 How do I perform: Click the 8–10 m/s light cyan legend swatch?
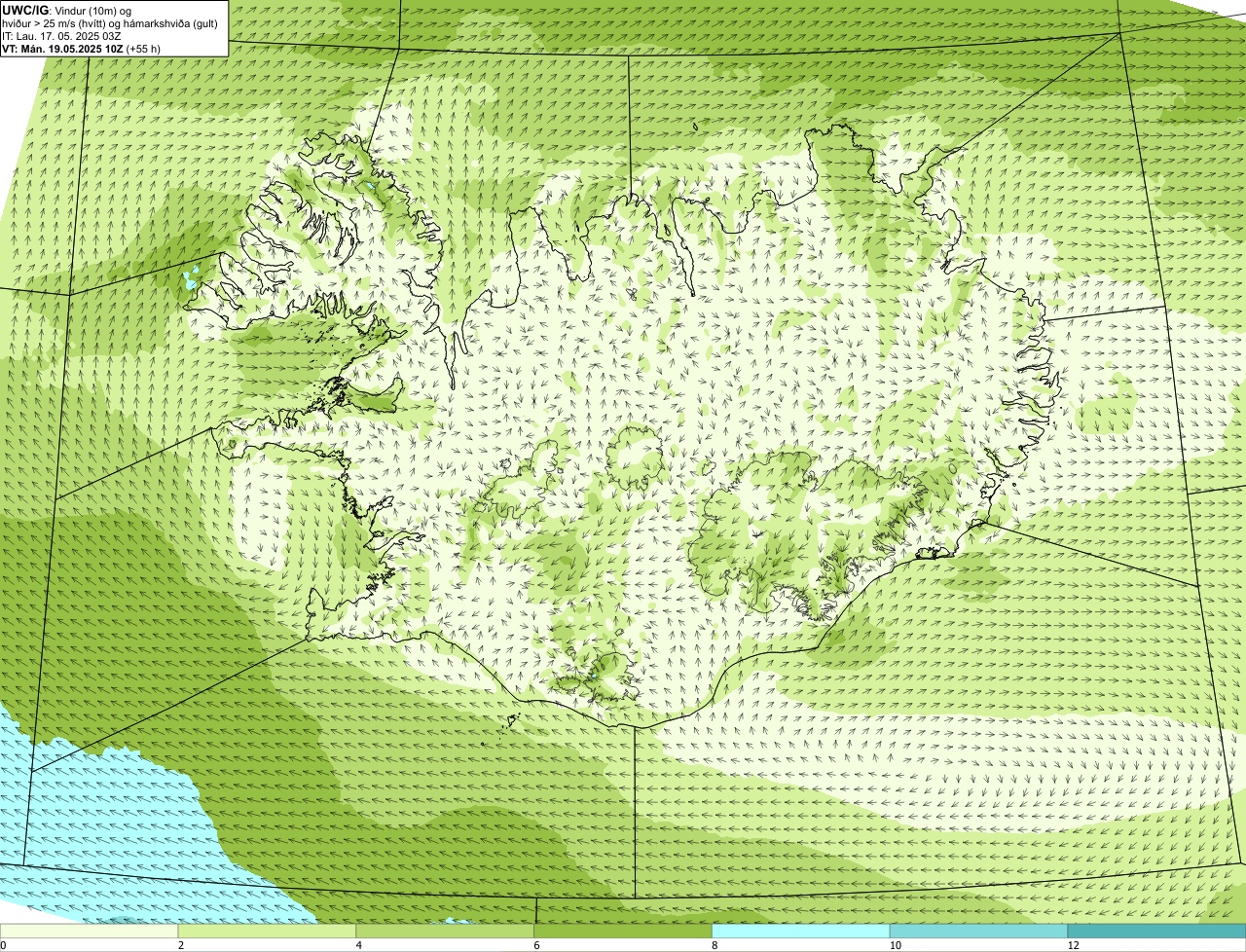click(801, 931)
